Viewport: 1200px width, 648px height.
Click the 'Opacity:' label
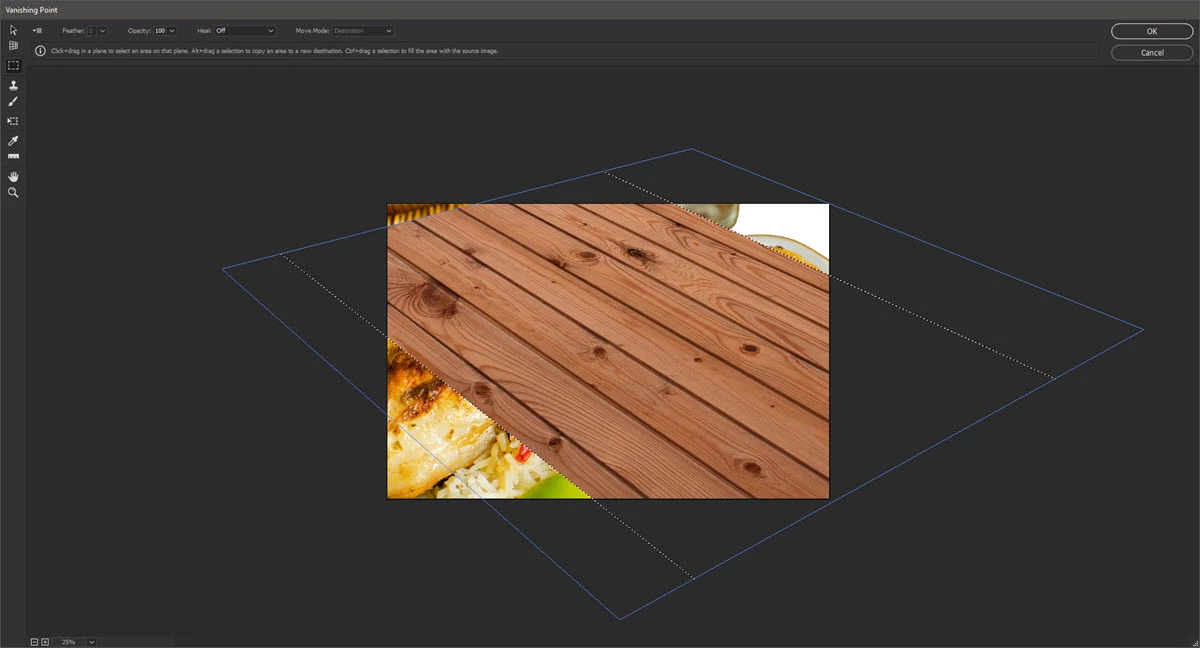click(x=138, y=31)
